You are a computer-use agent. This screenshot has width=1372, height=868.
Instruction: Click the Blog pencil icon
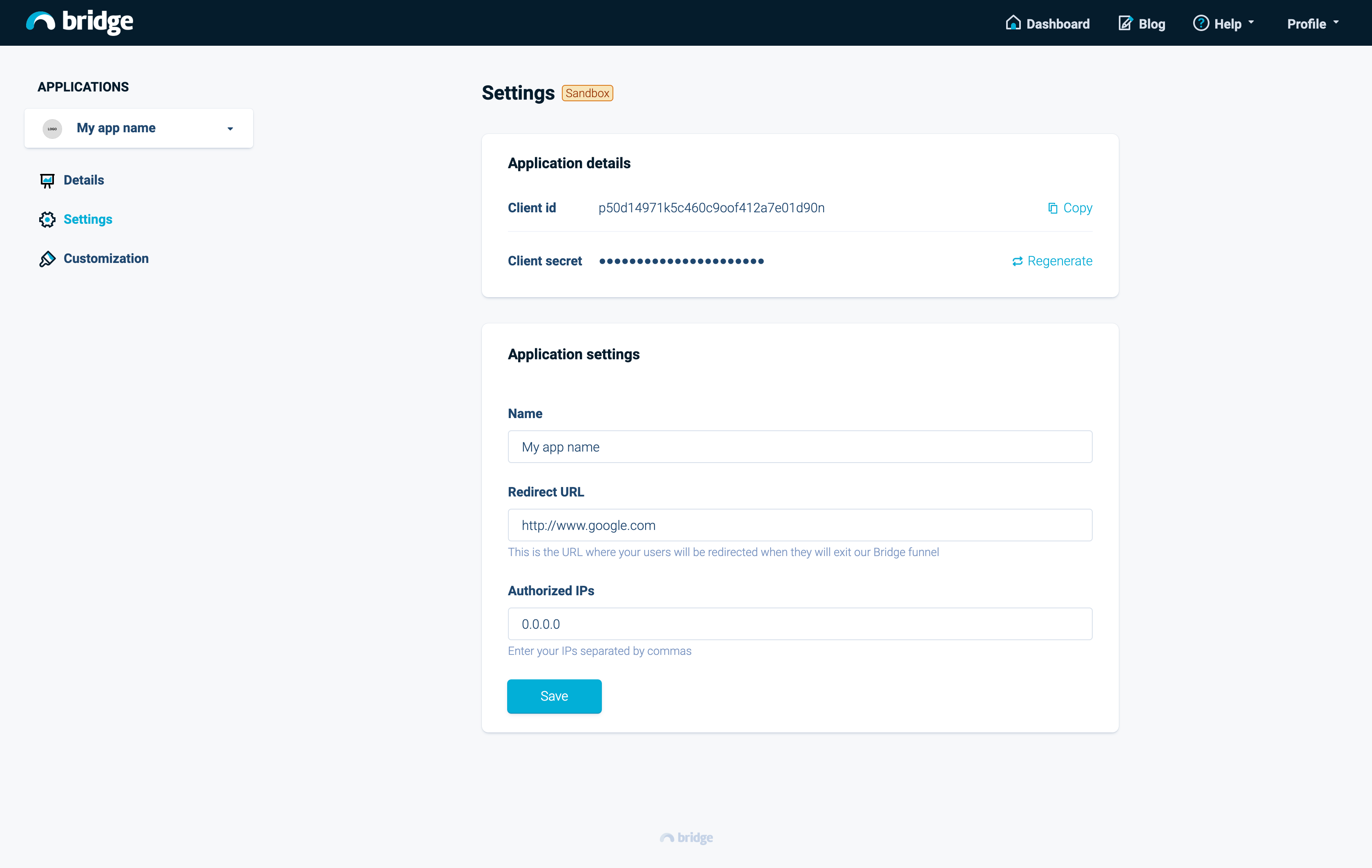1125,23
